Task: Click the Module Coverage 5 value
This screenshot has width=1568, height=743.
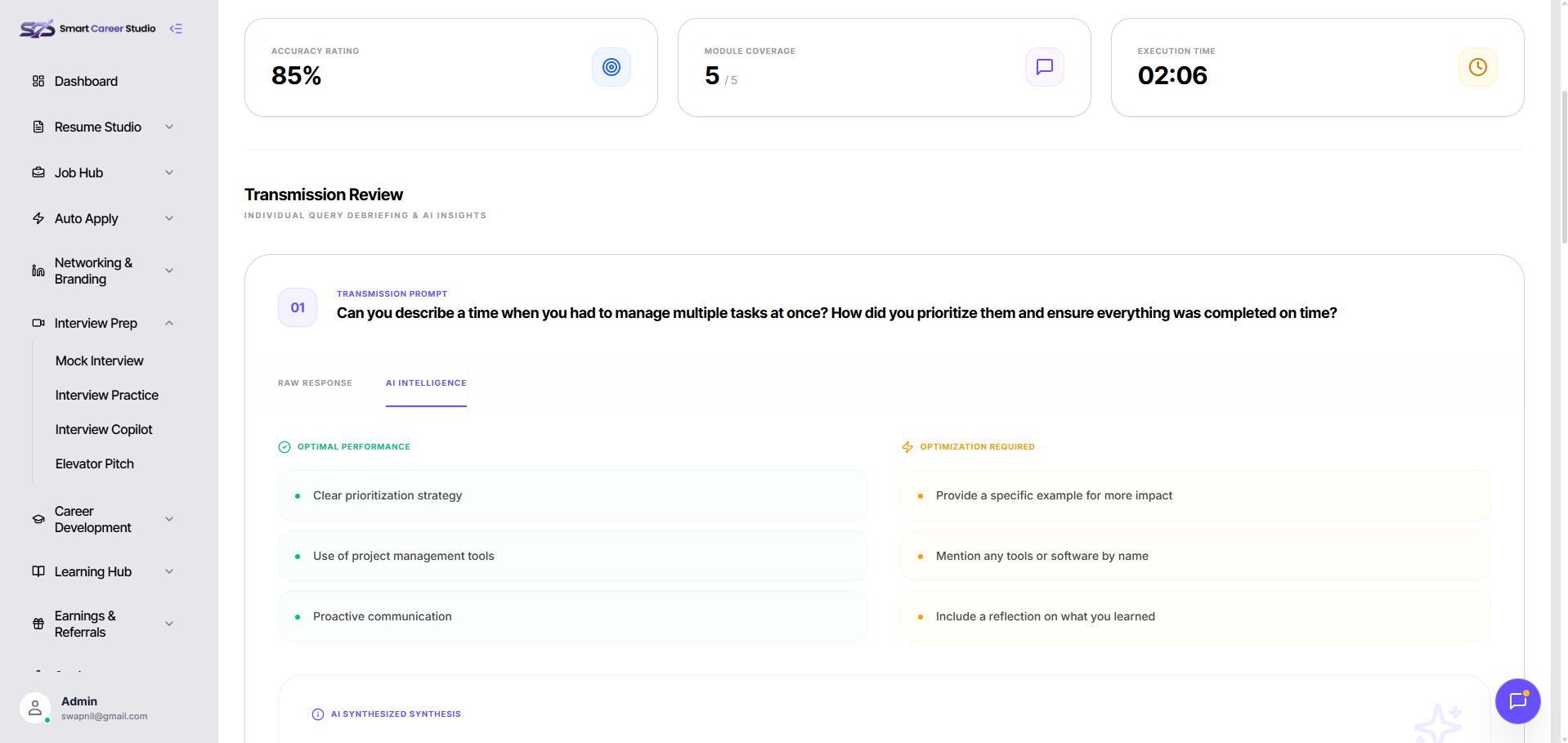Action: (x=712, y=75)
